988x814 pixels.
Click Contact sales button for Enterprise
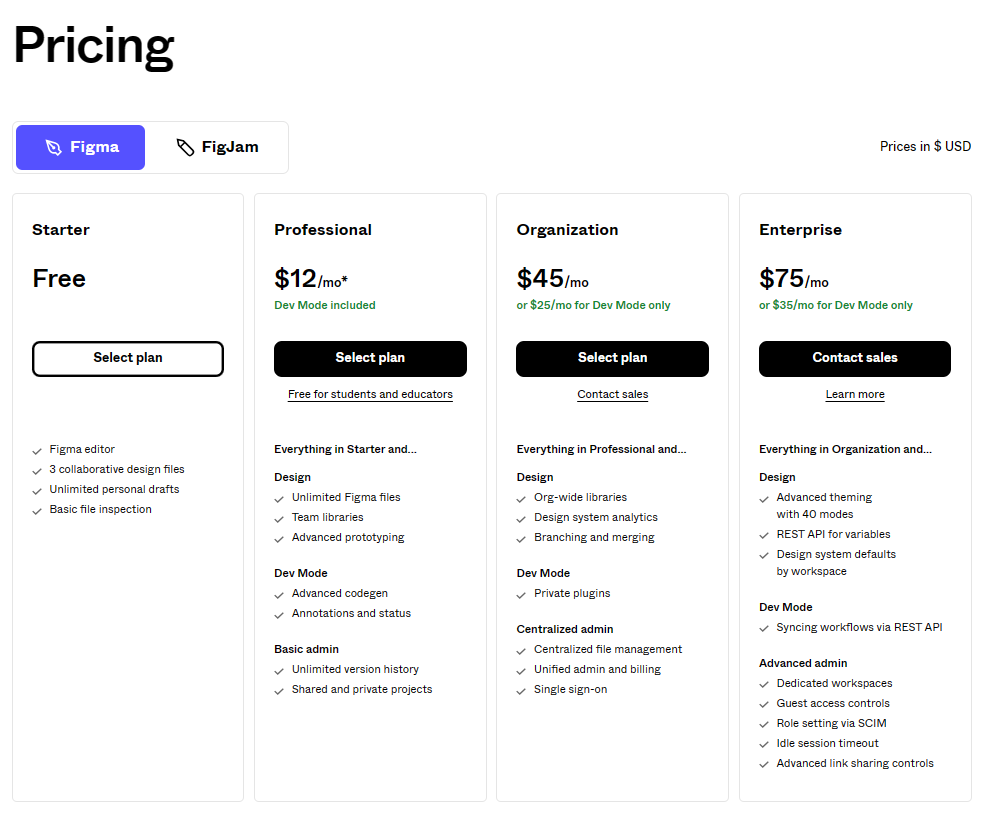click(x=855, y=359)
